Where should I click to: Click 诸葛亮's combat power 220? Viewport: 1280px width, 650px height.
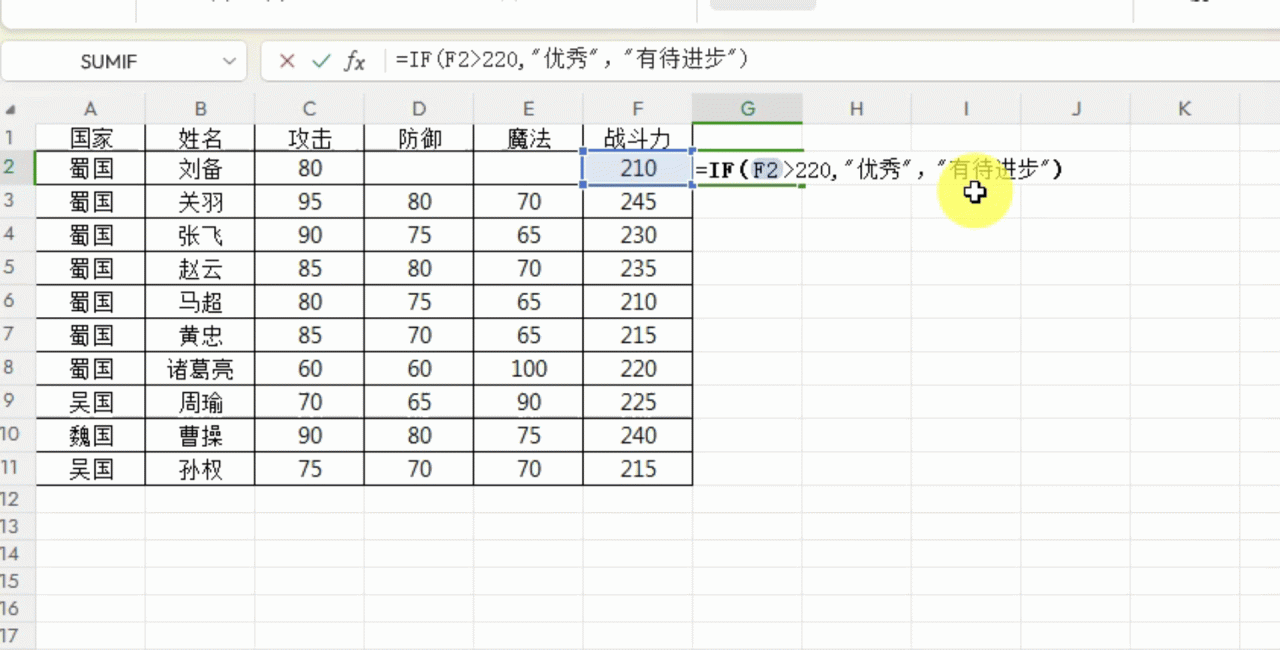coord(637,369)
